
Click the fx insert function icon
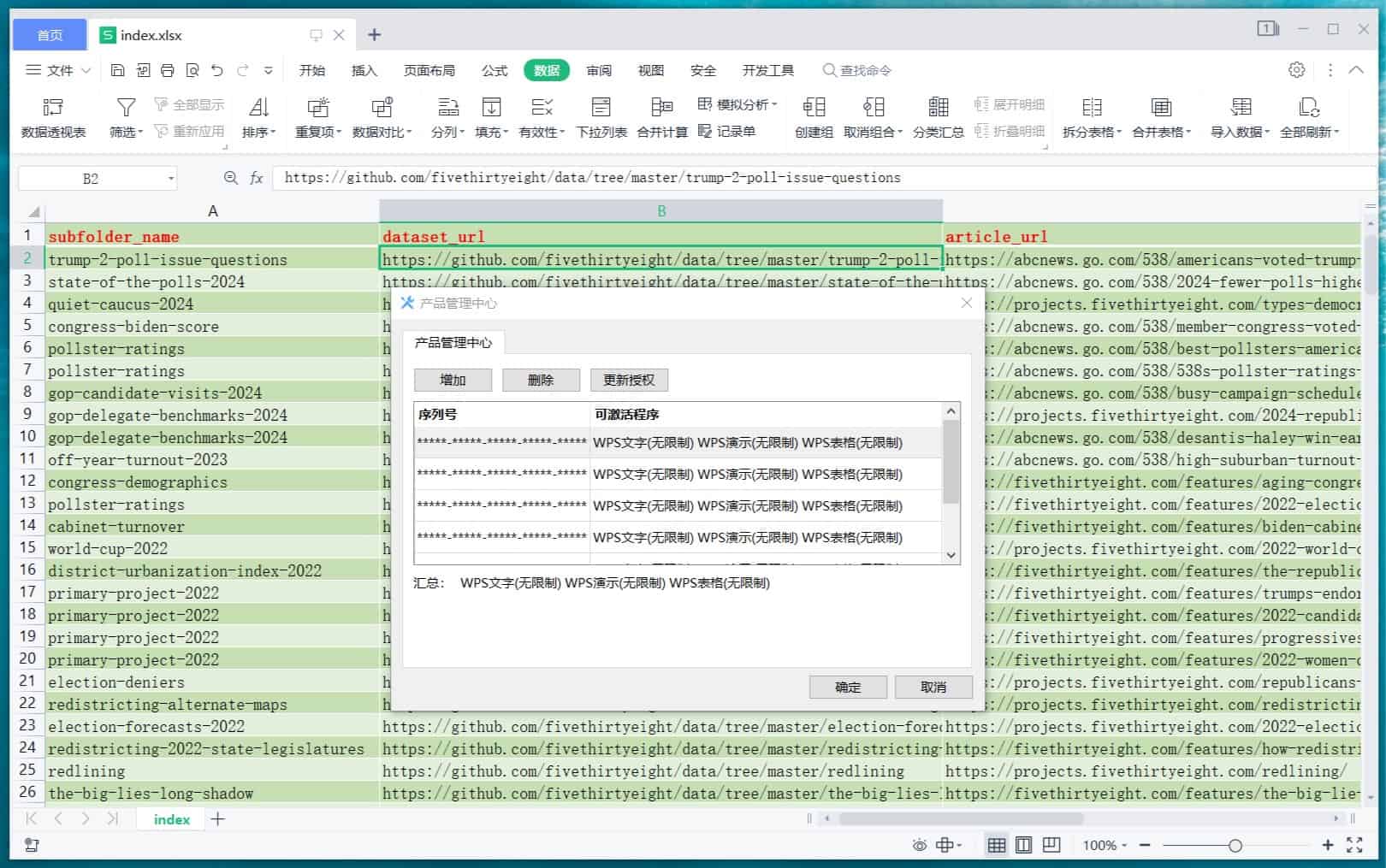pyautogui.click(x=256, y=178)
